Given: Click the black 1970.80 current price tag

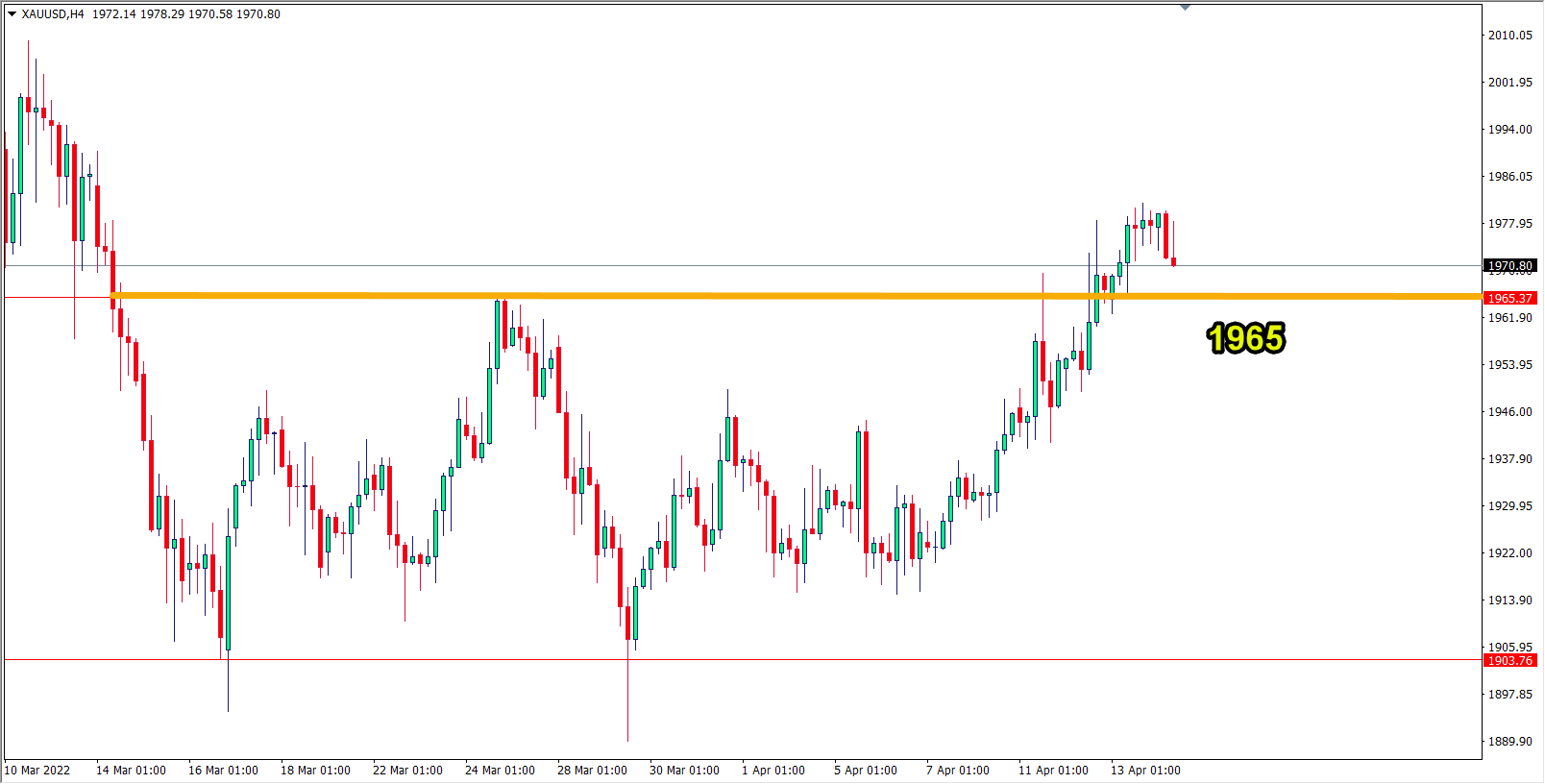Looking at the screenshot, I should (x=1510, y=265).
